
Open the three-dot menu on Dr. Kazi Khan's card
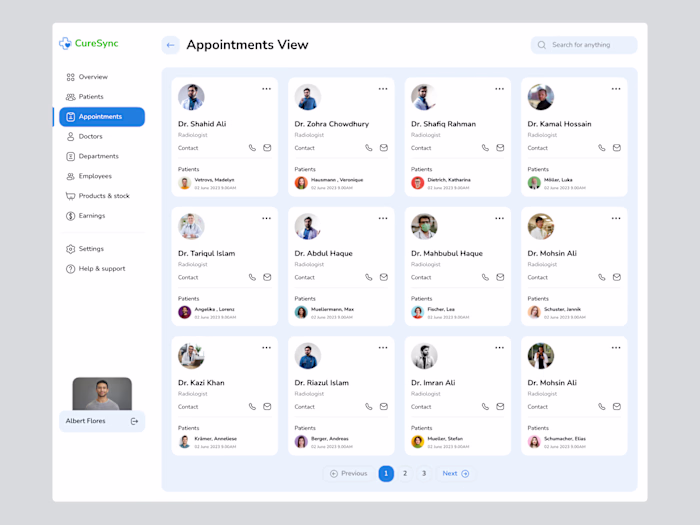(267, 348)
